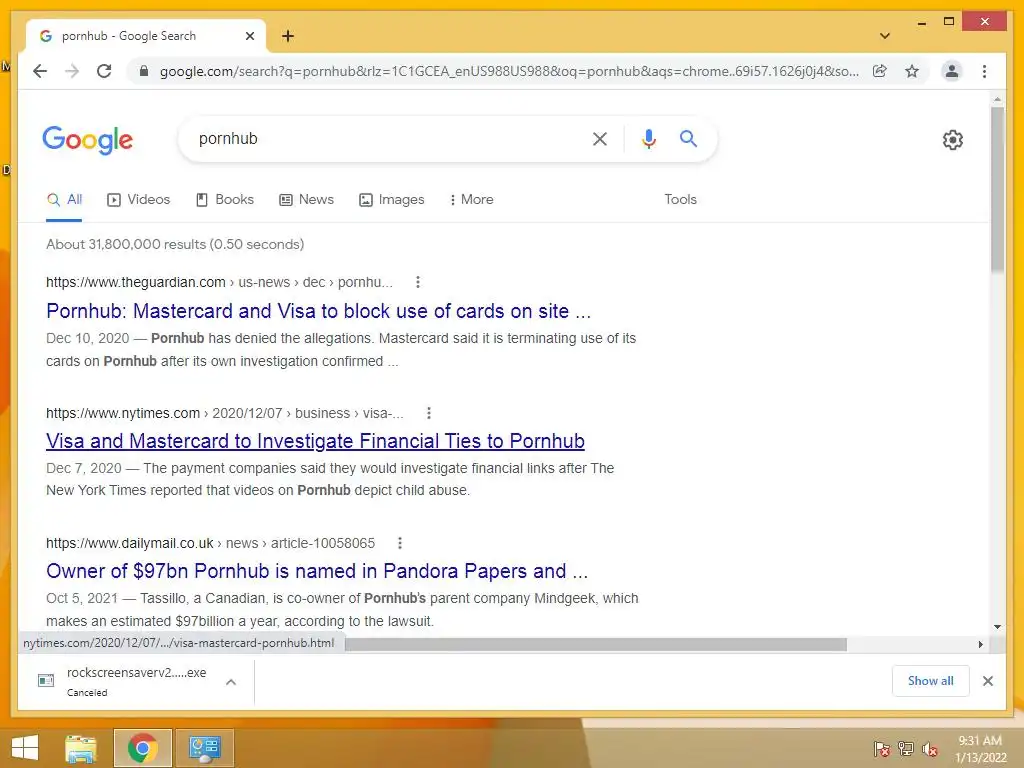Share this page using share icon
The width and height of the screenshot is (1024, 768).
pos(880,71)
